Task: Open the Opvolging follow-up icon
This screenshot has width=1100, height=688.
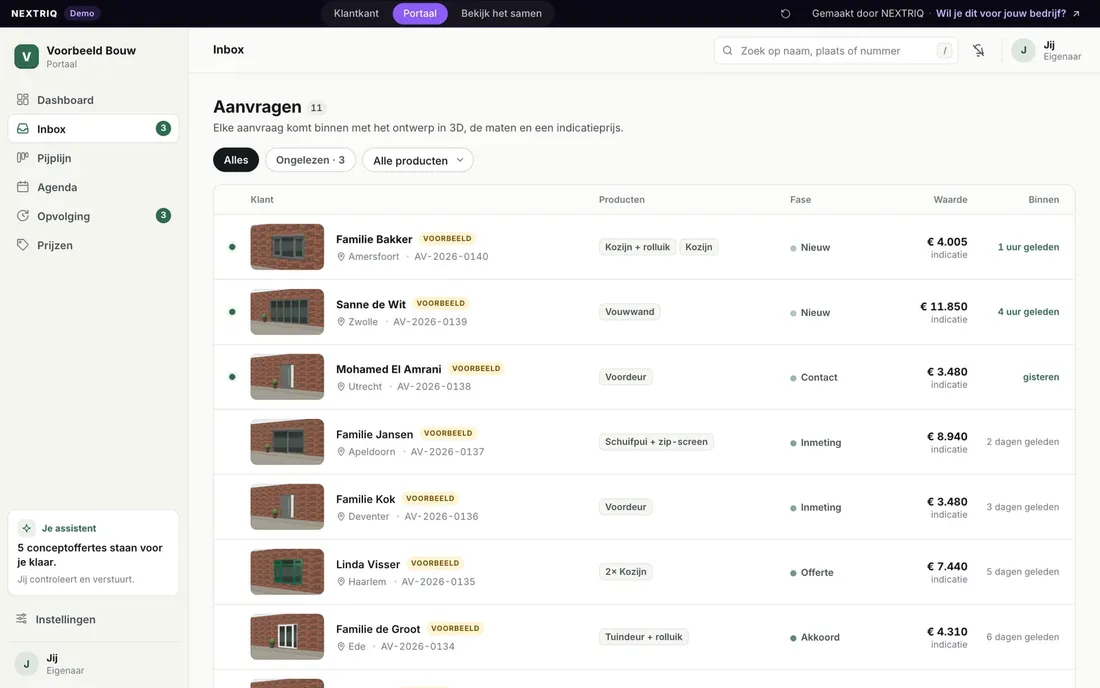Action: 23,216
